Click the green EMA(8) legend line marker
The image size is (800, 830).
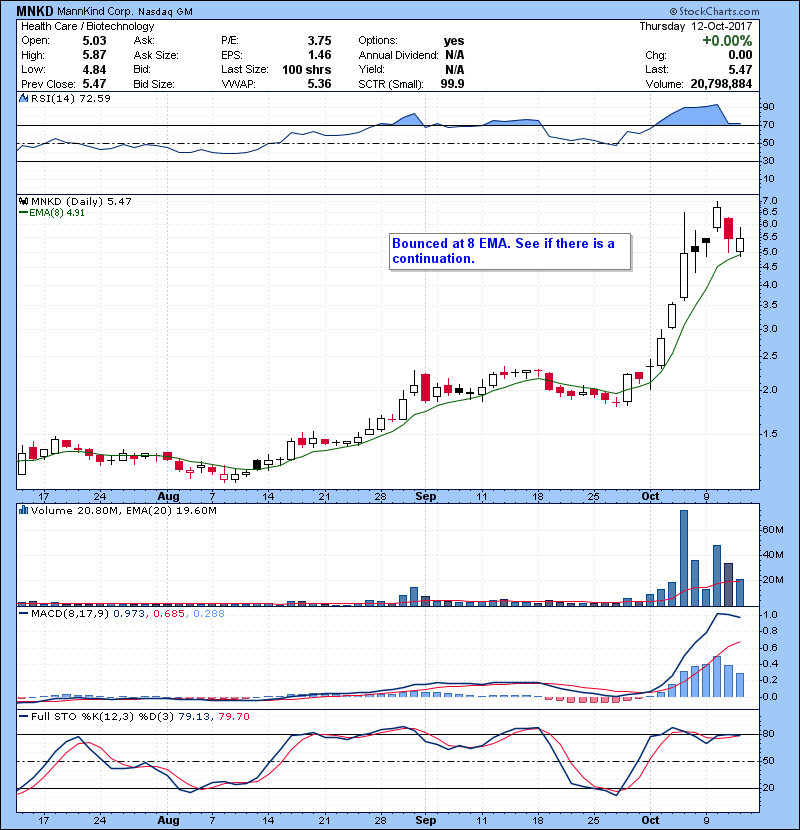coord(23,213)
